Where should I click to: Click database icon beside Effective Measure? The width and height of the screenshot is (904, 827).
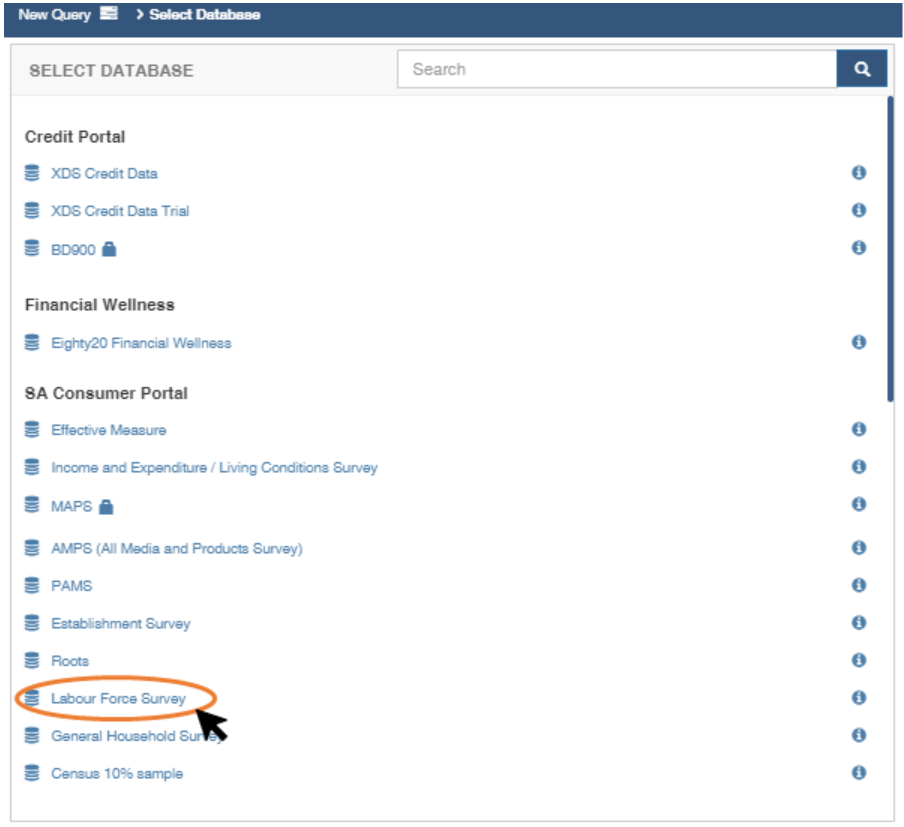[32, 429]
